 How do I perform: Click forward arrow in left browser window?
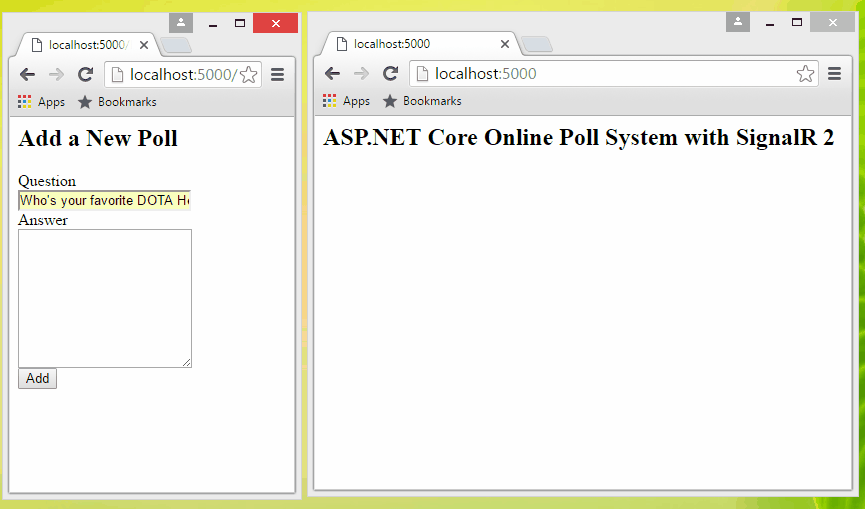point(56,74)
